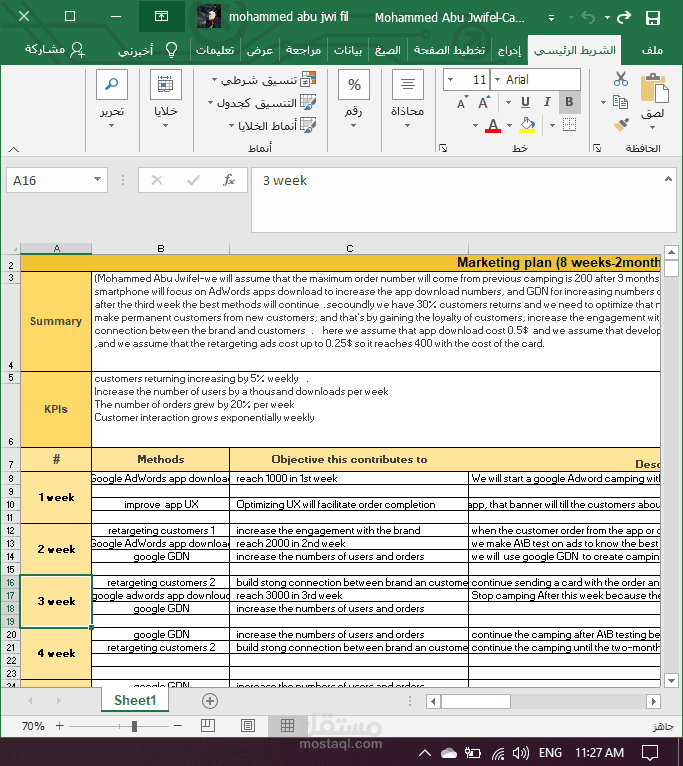Viewport: 683px width, 766px height.
Task: Apply the yellow fill color bucket
Action: [x=527, y=125]
